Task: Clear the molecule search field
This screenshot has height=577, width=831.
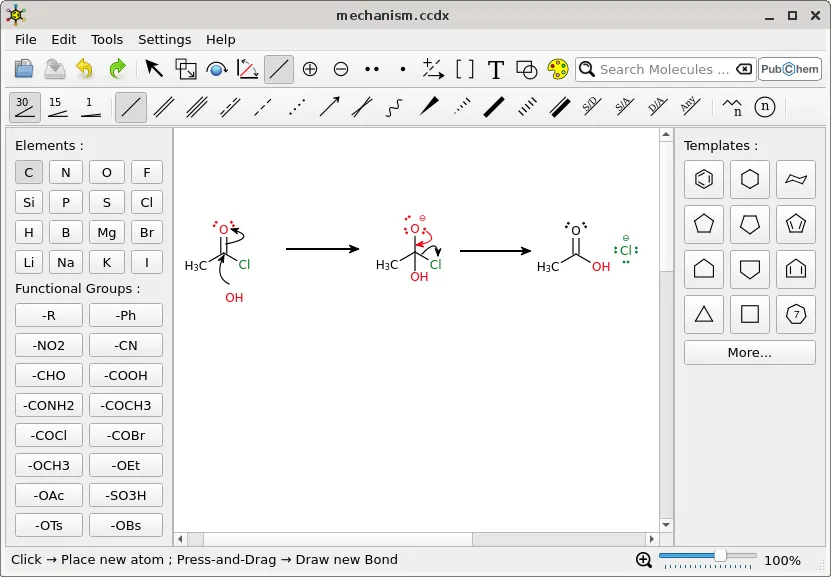Action: [x=744, y=69]
